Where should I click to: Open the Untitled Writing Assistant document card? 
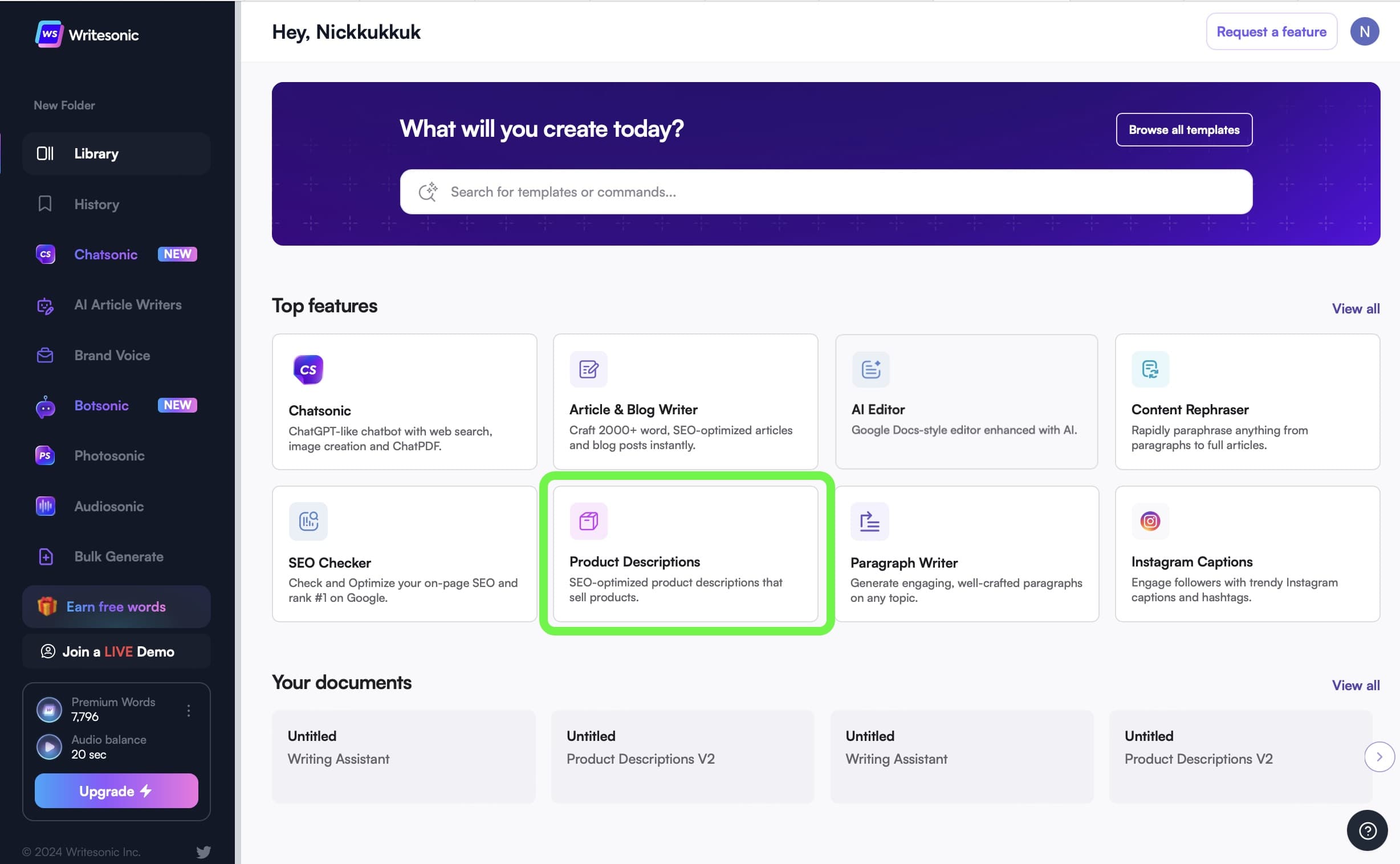click(x=404, y=755)
